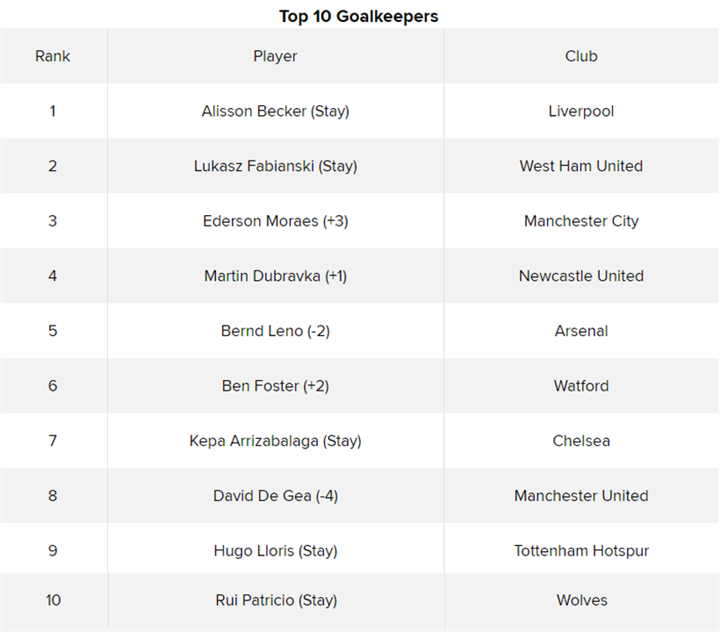Viewport: 720px width, 632px height.
Task: Click Ben Foster (+2) entry
Action: point(275,386)
